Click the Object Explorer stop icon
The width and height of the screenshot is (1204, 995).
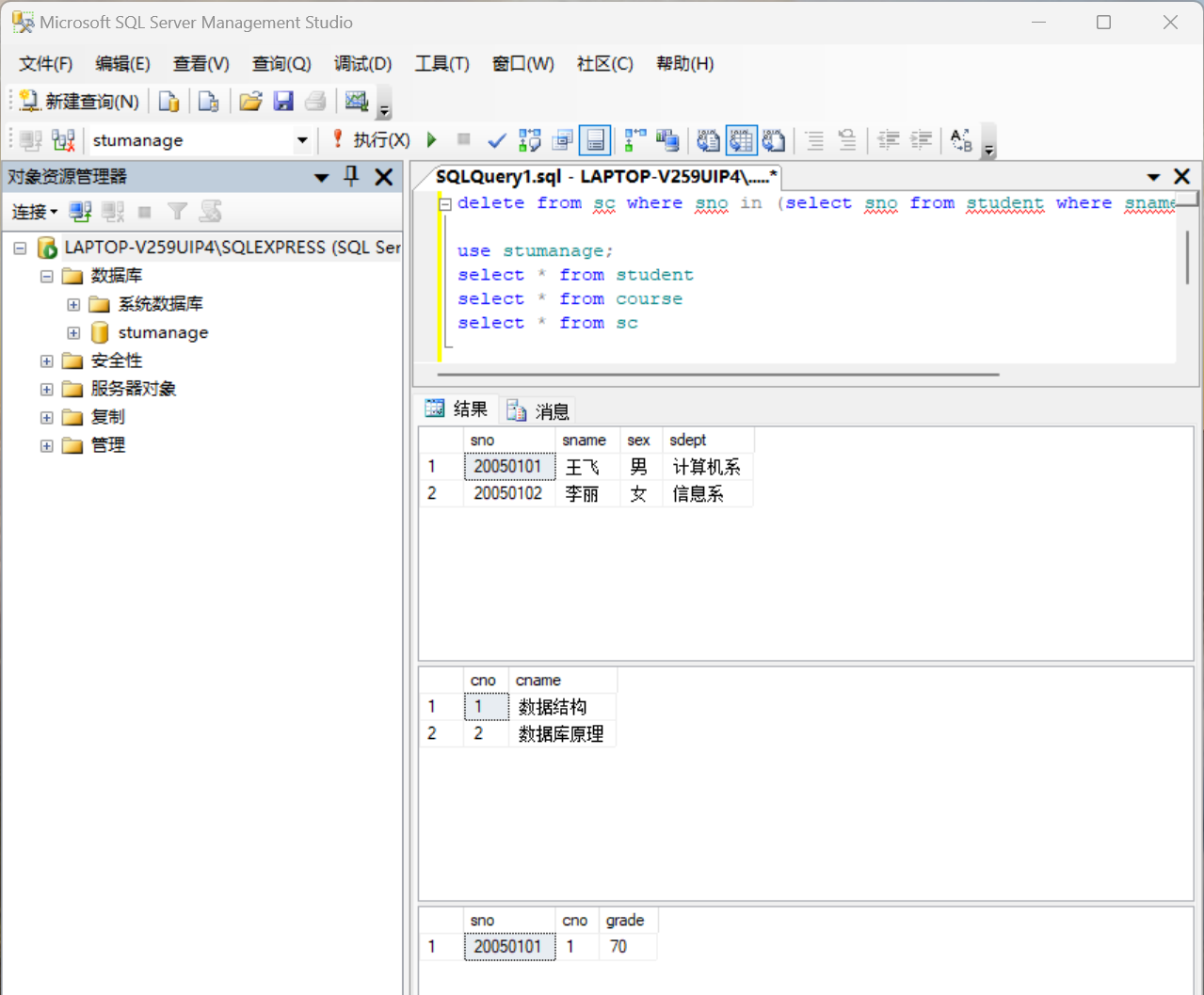145,212
